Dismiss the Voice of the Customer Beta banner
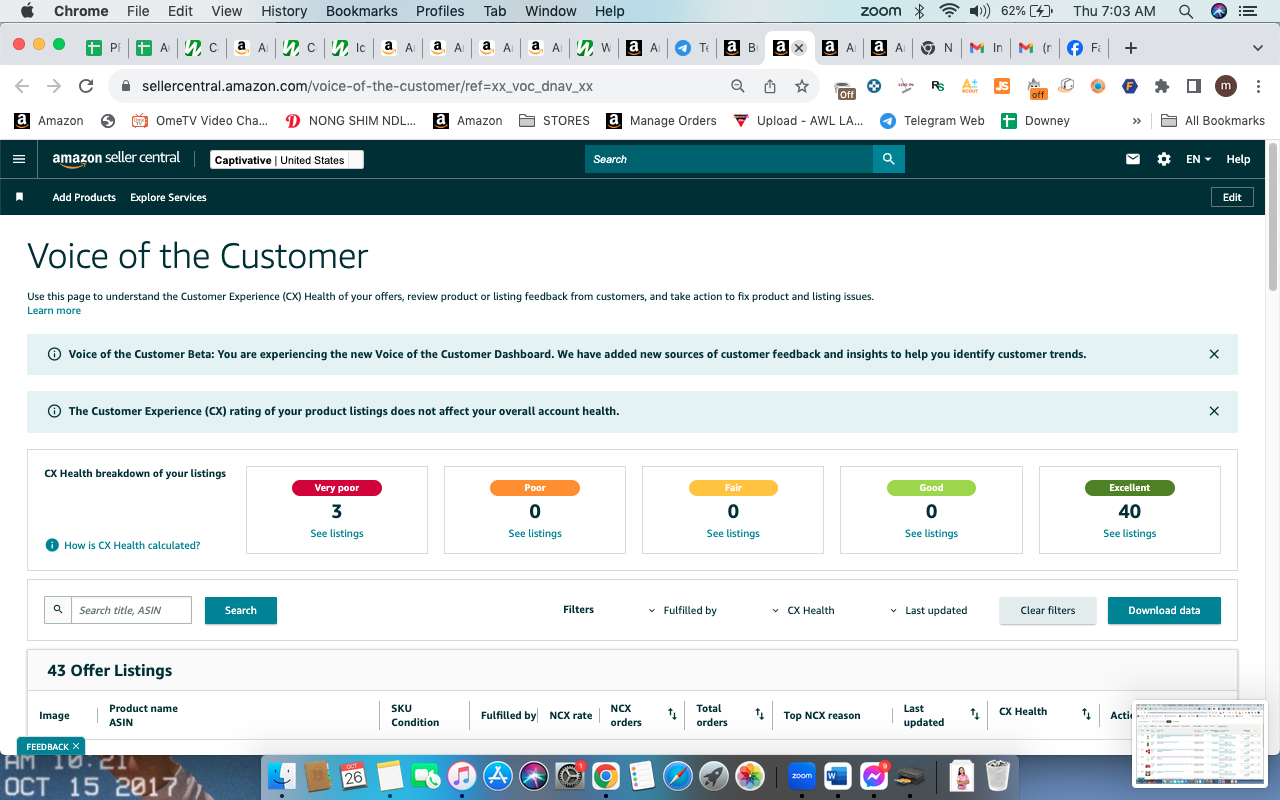 (x=1214, y=354)
